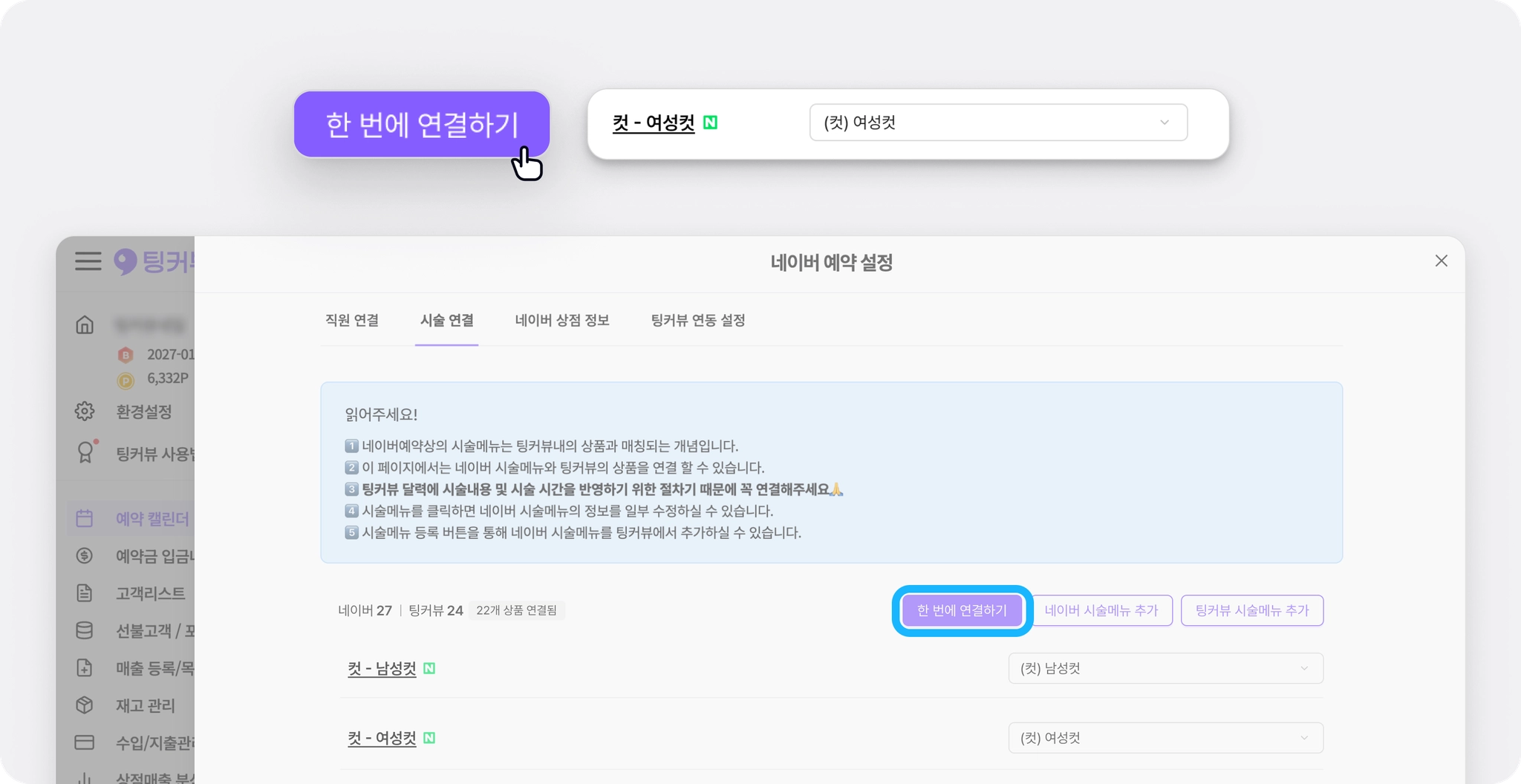Click the large 한 번에 연결하기 callout button

click(422, 124)
